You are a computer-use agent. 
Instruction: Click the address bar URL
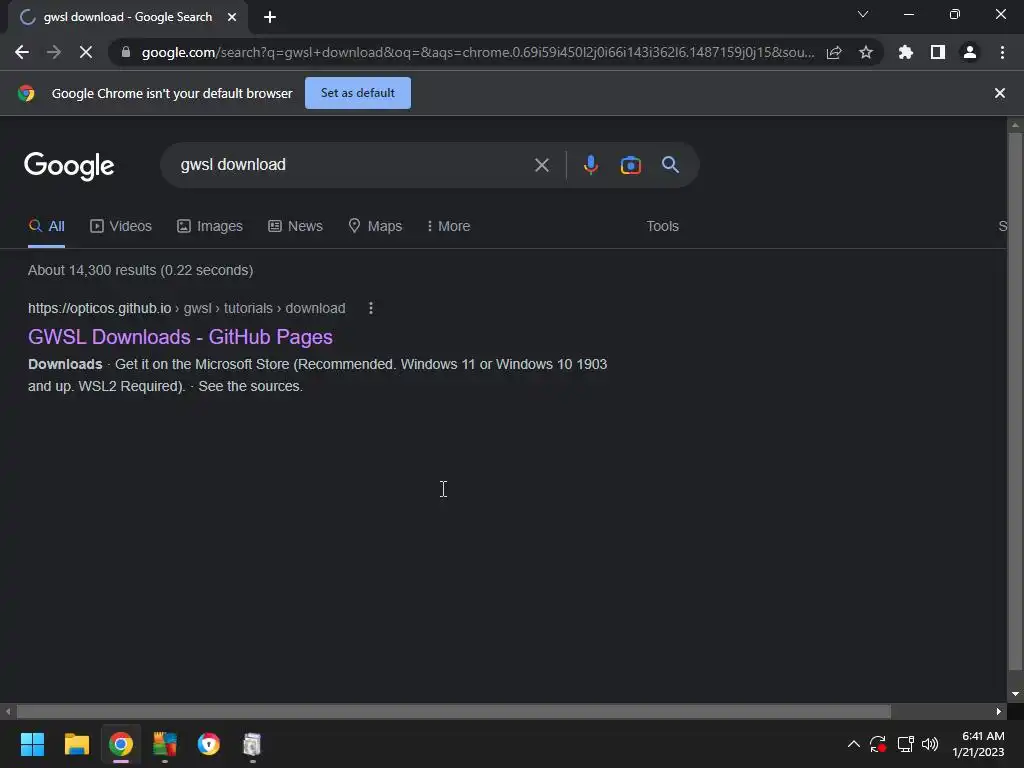(477, 52)
